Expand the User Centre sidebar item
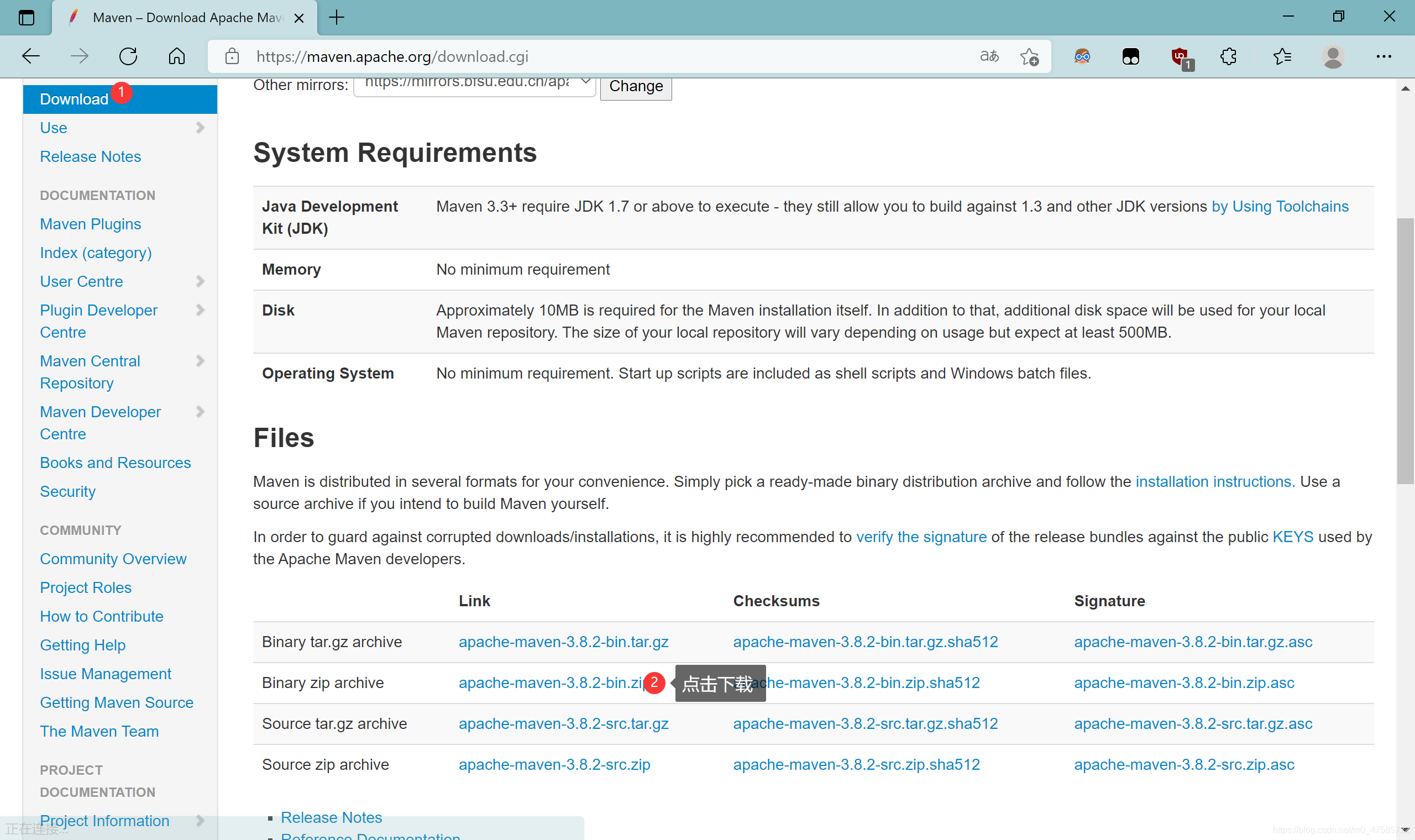This screenshot has height=840, width=1415. pos(201,281)
